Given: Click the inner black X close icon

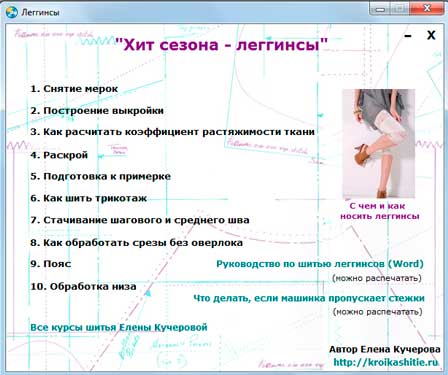Looking at the screenshot, I should pos(431,35).
